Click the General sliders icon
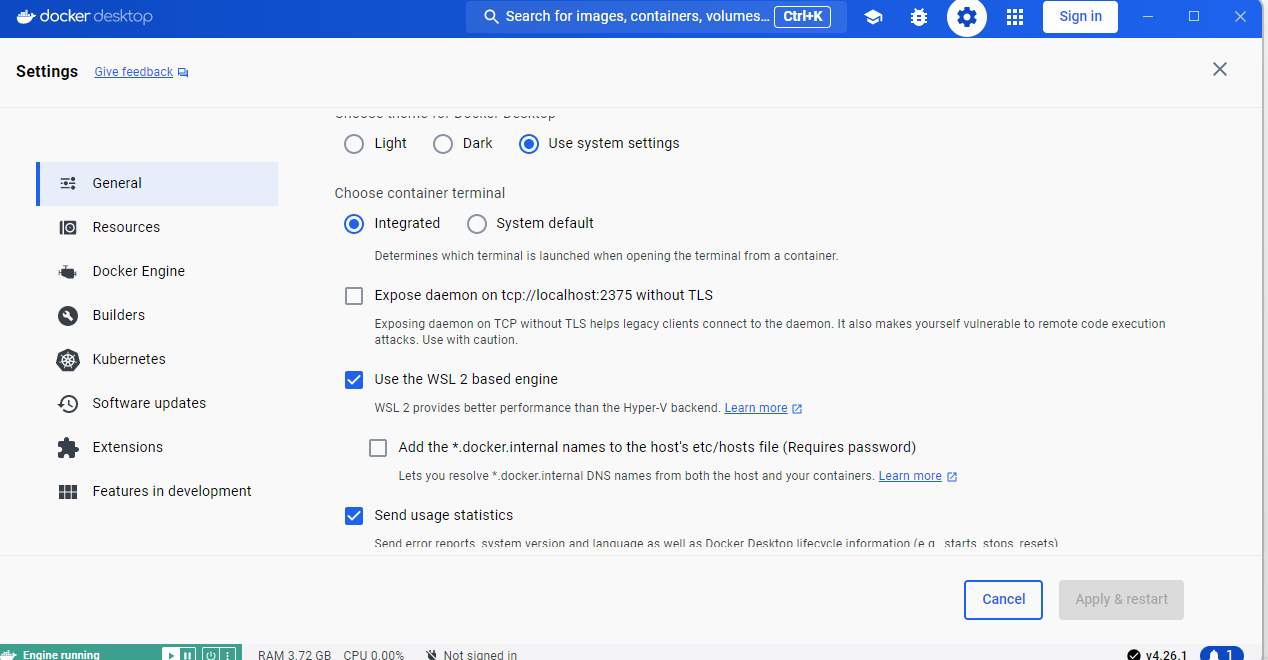This screenshot has height=660, width=1268. tap(68, 183)
